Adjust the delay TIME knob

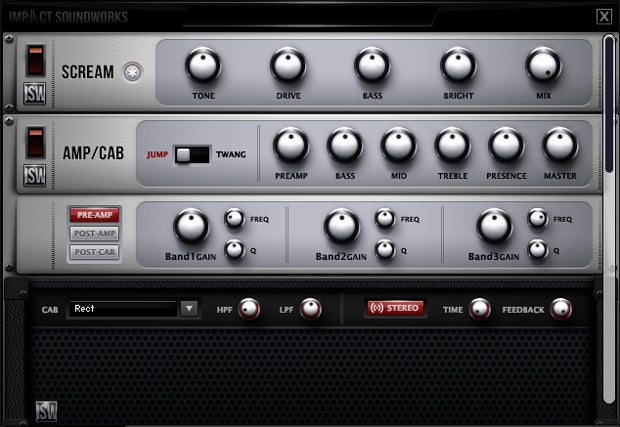(480, 309)
